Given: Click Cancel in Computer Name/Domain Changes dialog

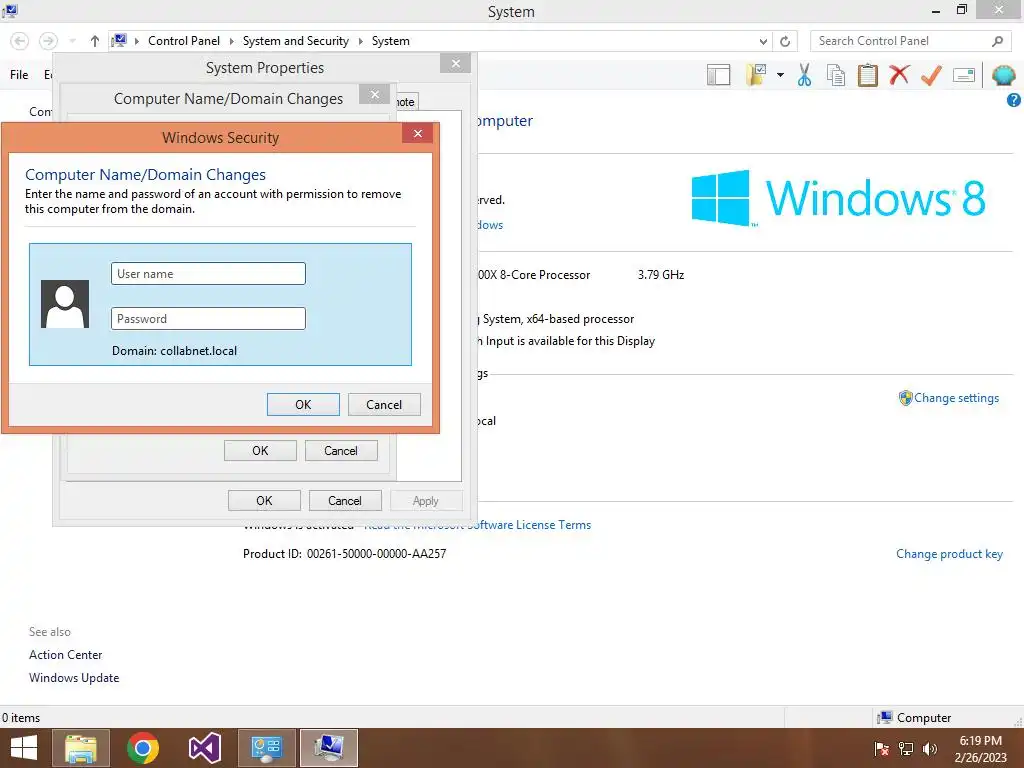Looking at the screenshot, I should (x=341, y=451).
